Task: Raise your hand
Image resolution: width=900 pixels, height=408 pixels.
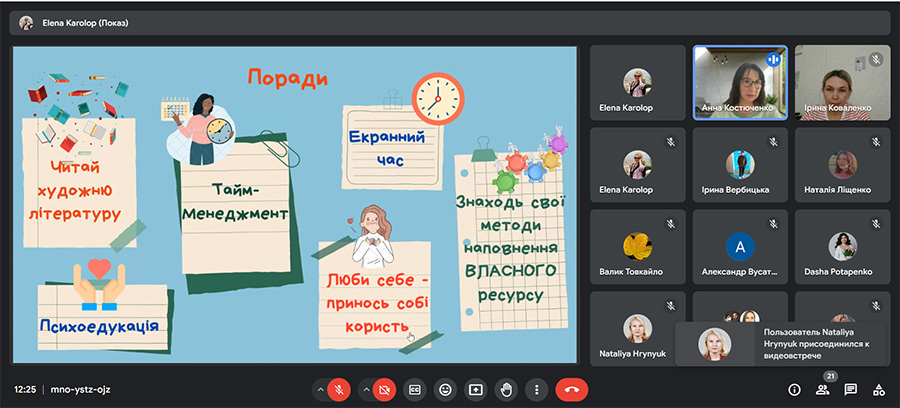Action: pos(506,390)
